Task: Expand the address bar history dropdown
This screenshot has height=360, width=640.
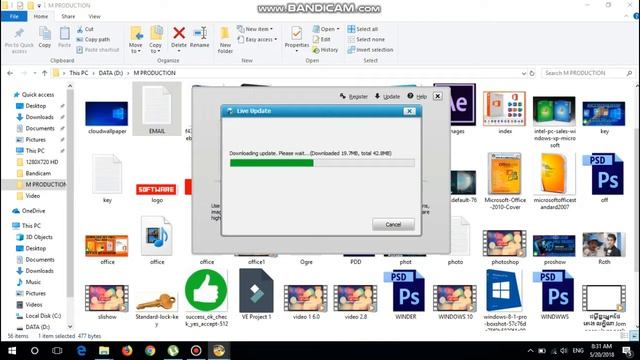Action: click(x=524, y=73)
